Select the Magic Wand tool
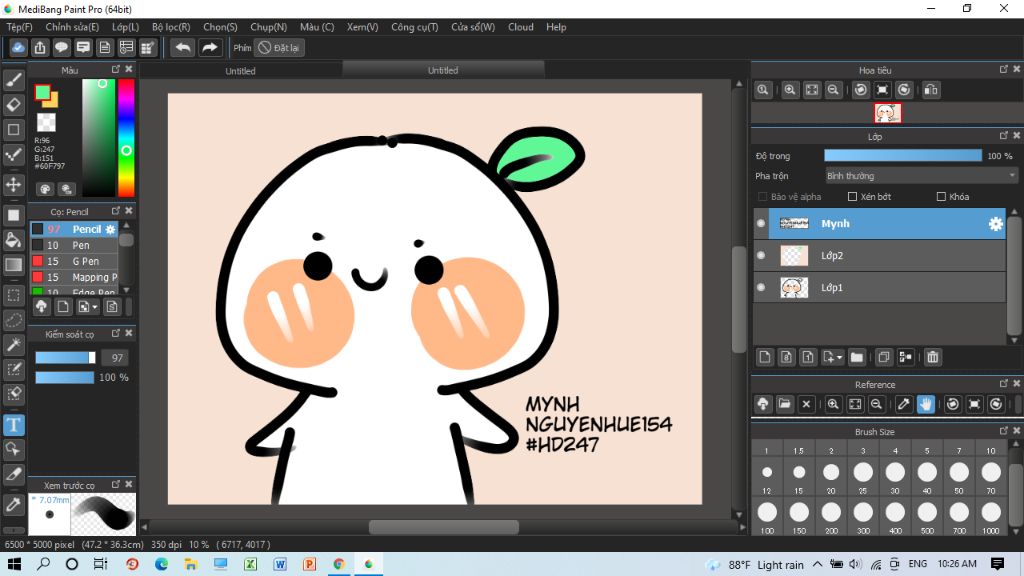 pos(14,344)
